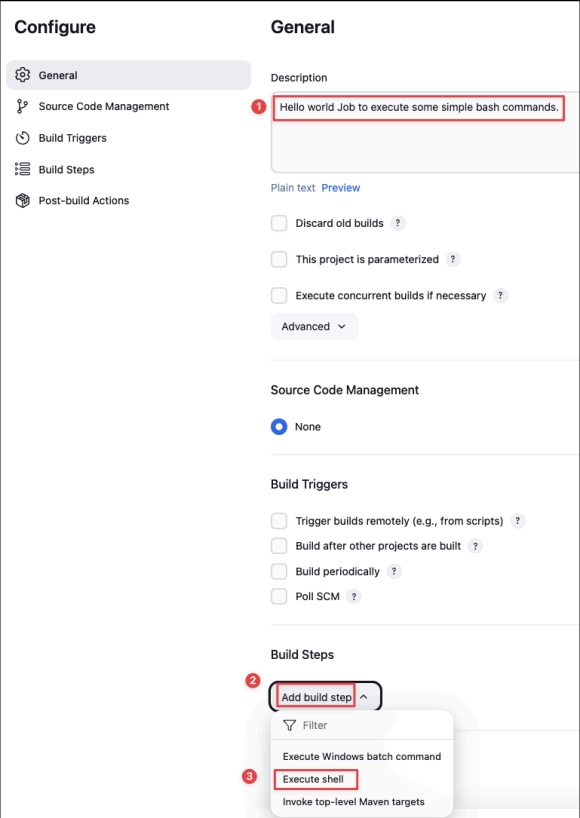Click the filter funnel icon
The height and width of the screenshot is (818, 580).
click(x=289, y=725)
